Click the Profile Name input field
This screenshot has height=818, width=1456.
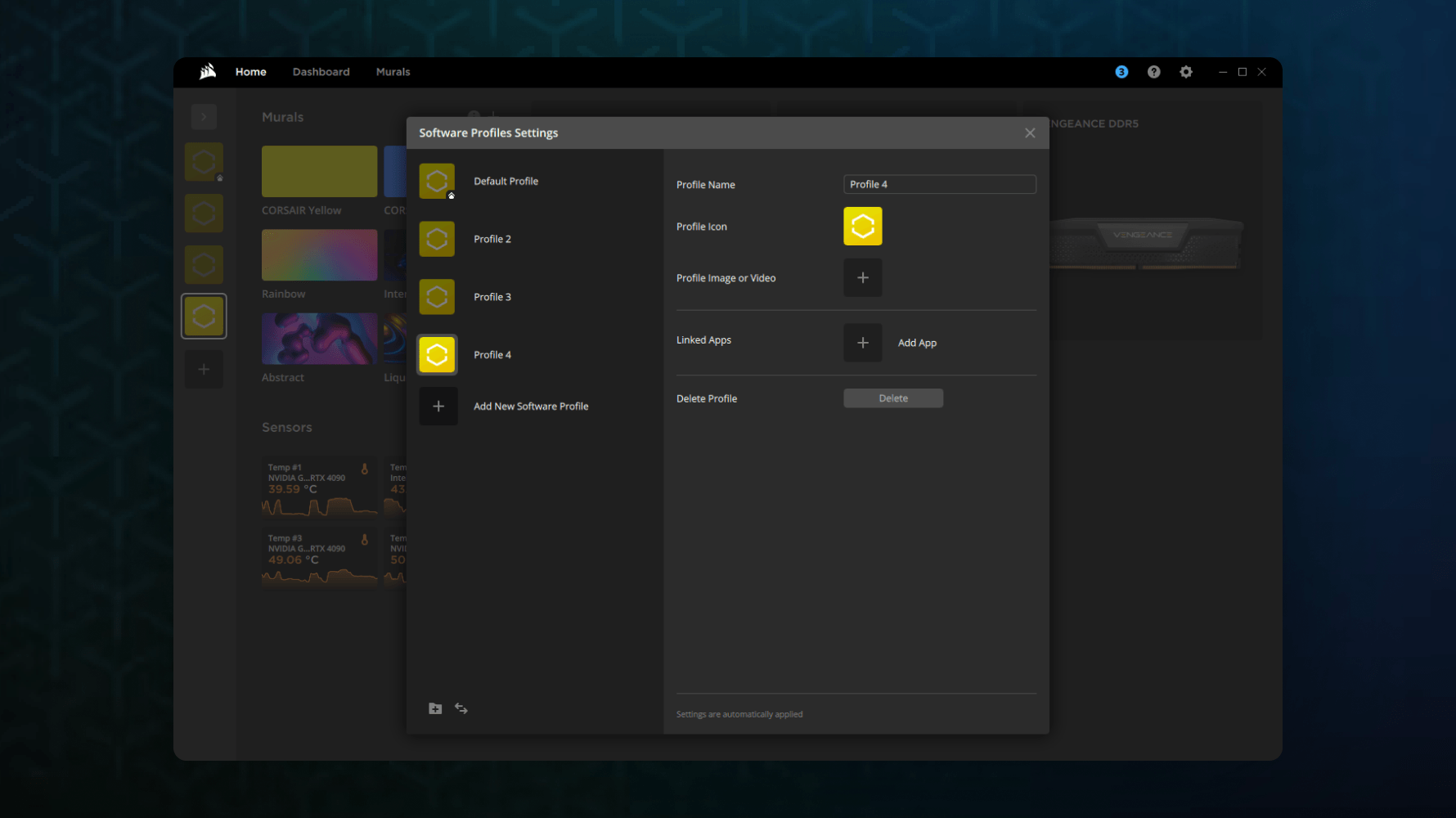click(940, 184)
